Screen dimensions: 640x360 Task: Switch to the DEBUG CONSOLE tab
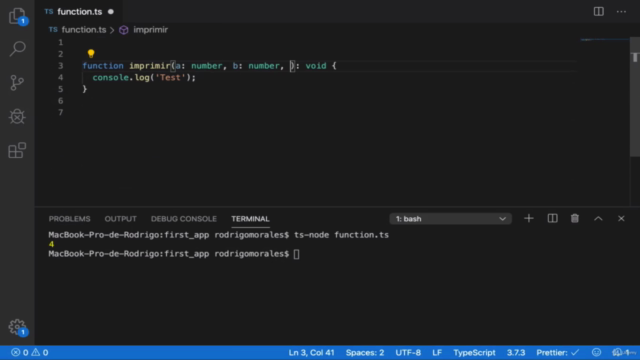point(184,219)
